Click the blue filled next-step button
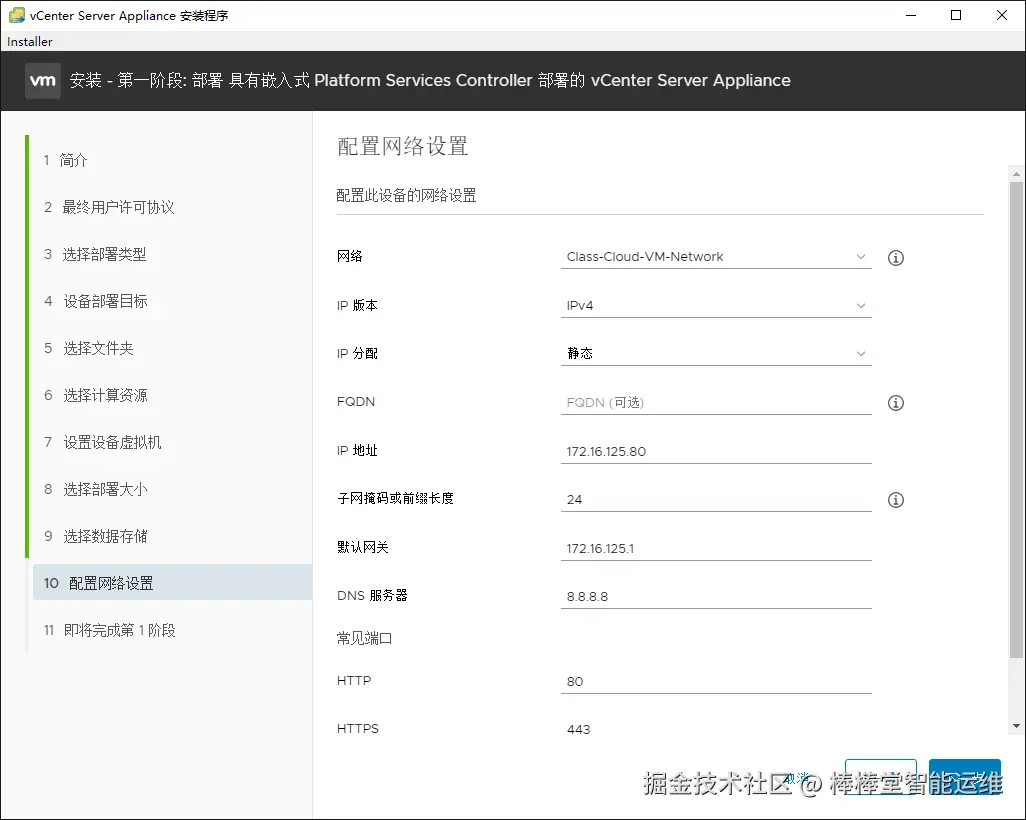1026x820 pixels. tap(964, 777)
